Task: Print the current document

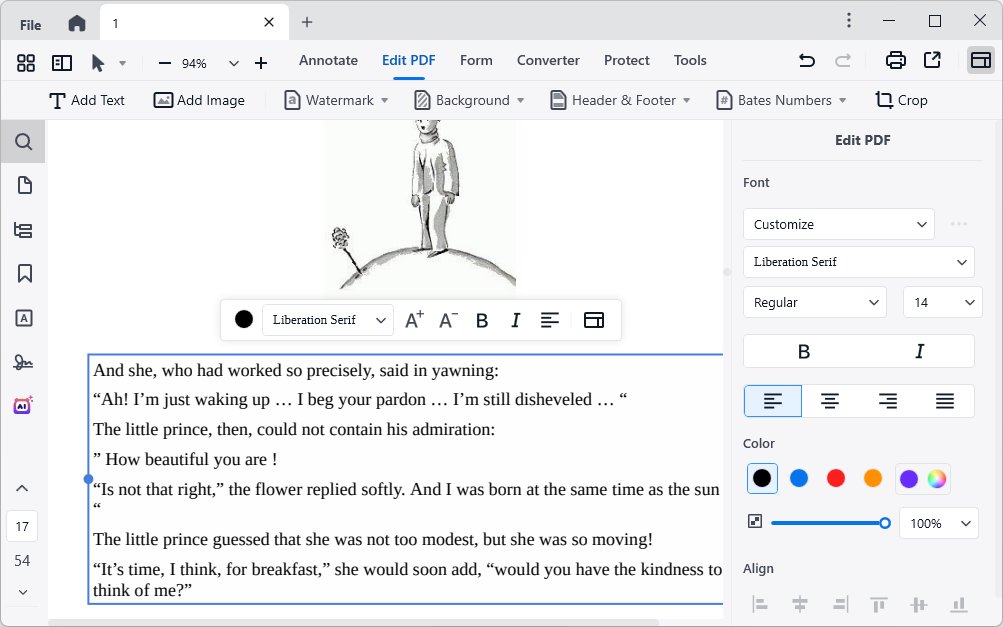Action: click(x=895, y=60)
